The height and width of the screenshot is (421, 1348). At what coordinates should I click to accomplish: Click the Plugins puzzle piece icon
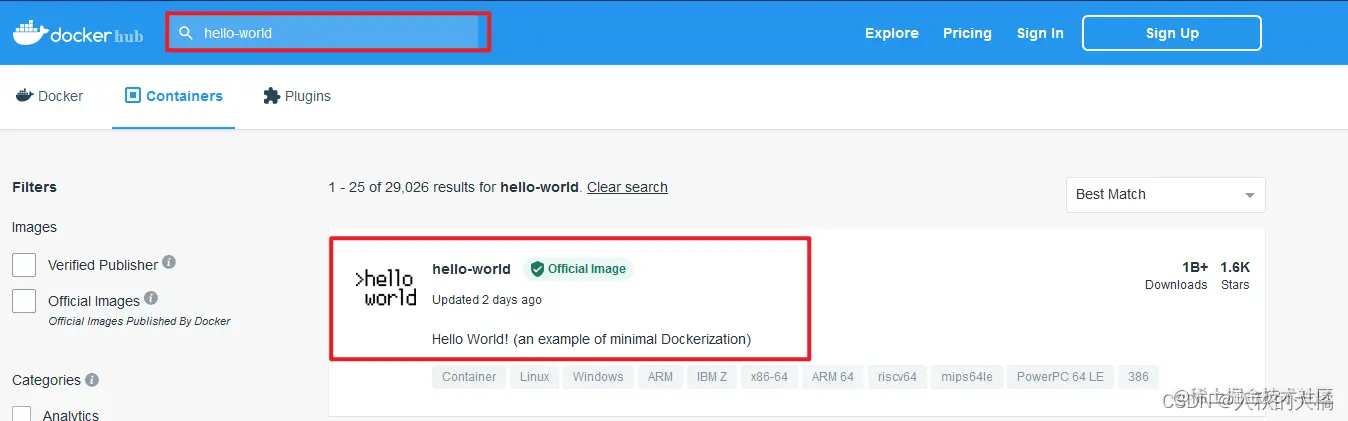[271, 96]
